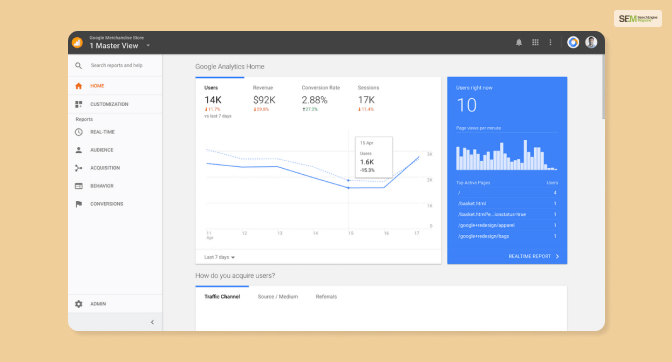Open the REALTIME REPORT link
Image resolution: width=672 pixels, height=362 pixels.
pos(529,256)
